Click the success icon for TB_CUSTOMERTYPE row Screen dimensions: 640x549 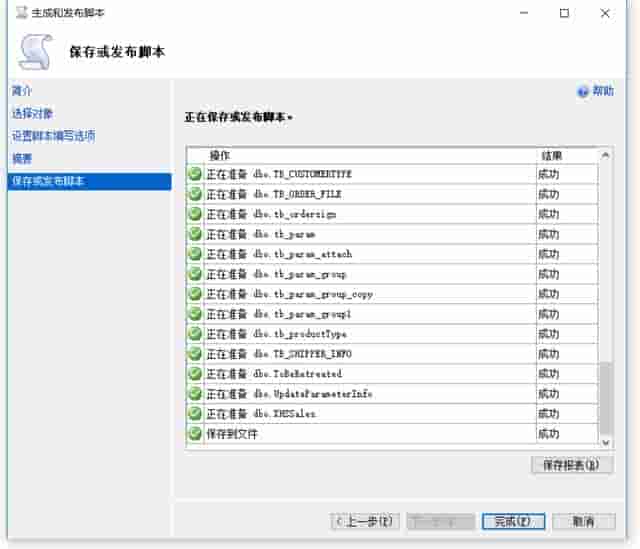click(195, 174)
